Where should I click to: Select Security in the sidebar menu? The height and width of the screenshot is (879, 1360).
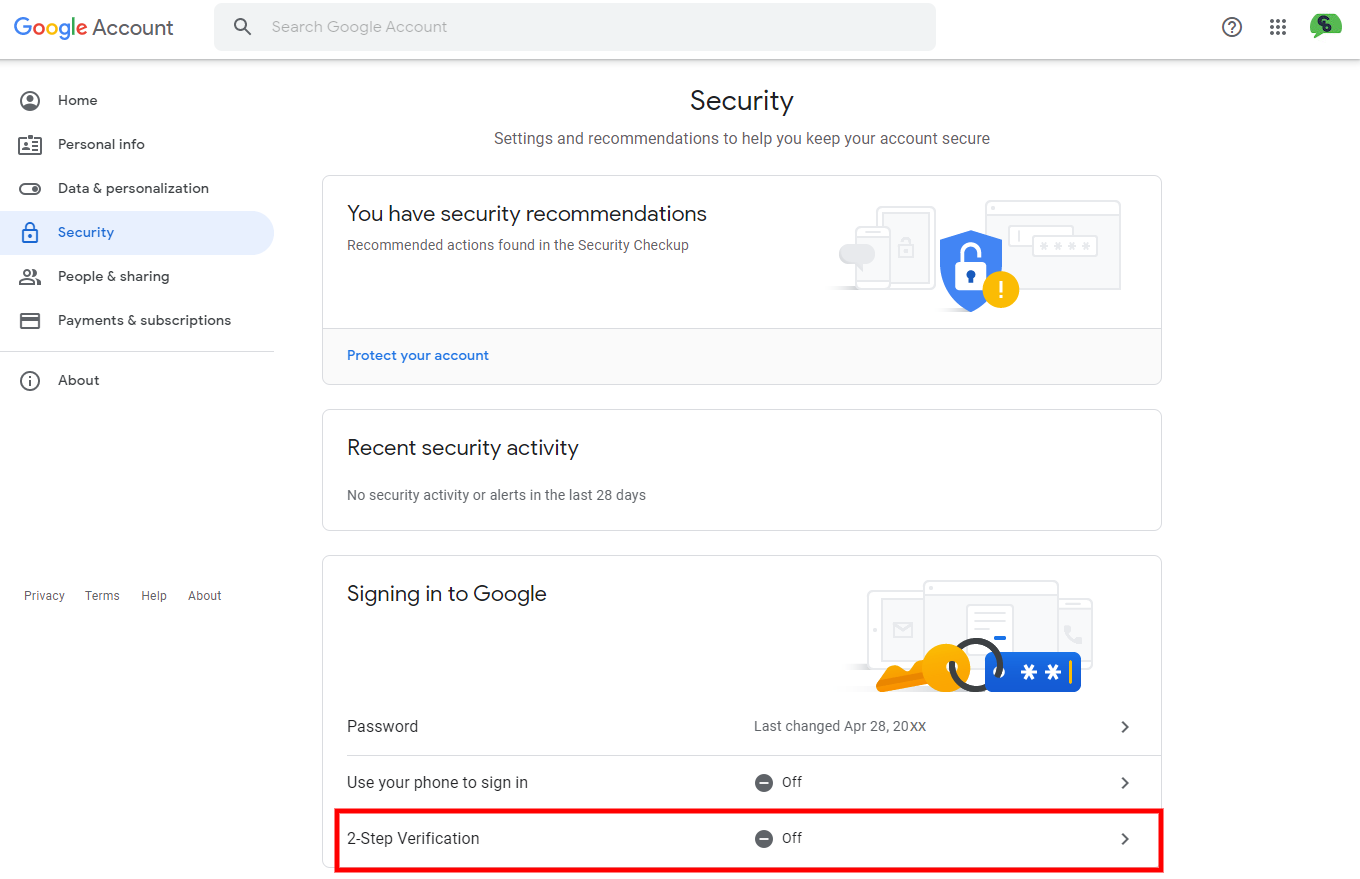137,232
